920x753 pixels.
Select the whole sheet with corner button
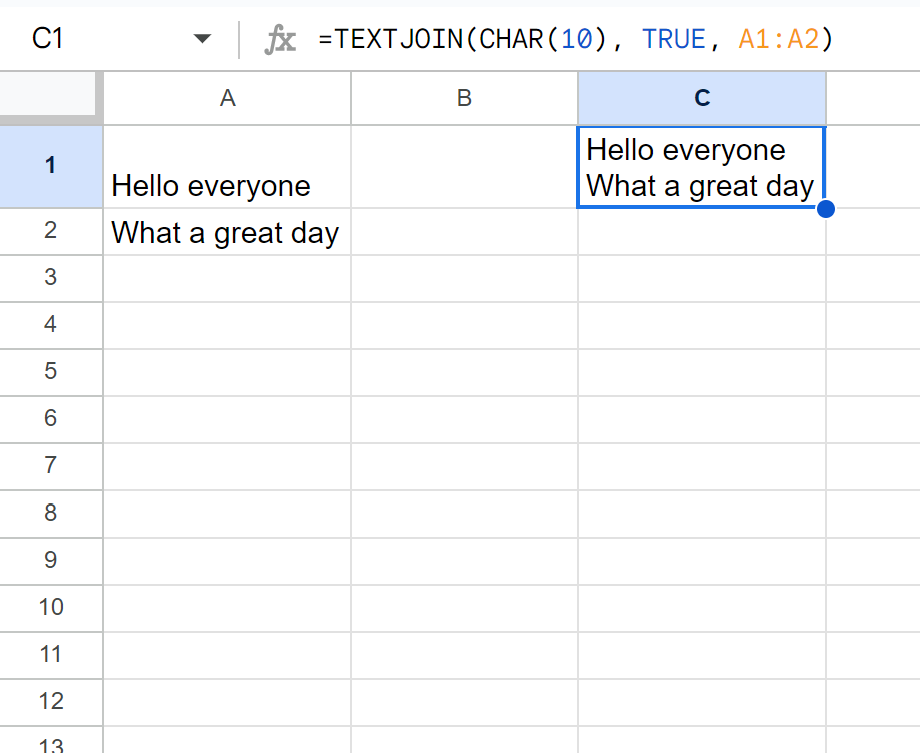(49, 94)
